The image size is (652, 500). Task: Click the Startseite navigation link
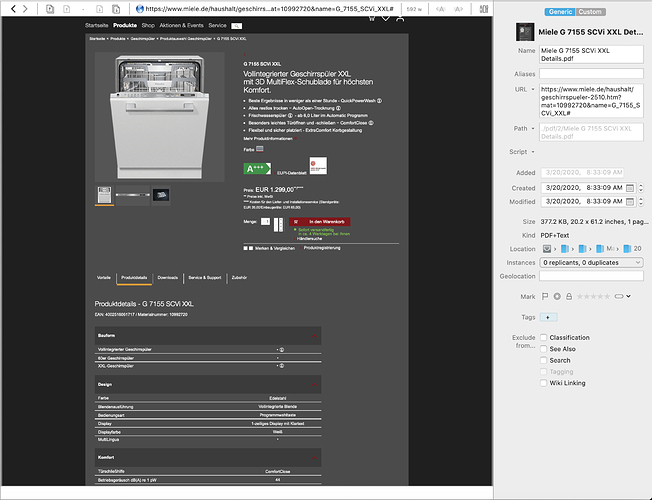point(96,25)
